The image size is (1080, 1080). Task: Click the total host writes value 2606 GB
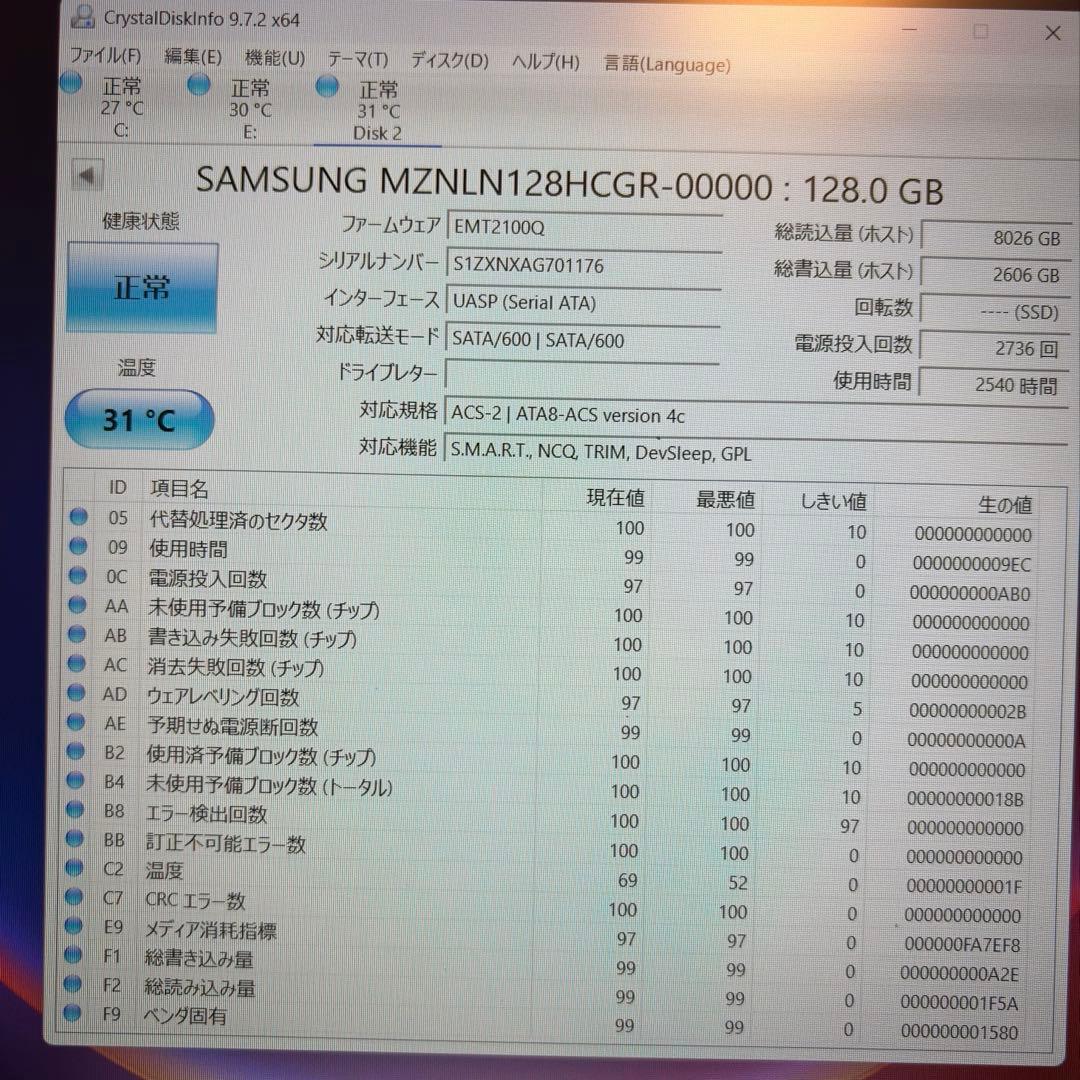tap(995, 275)
